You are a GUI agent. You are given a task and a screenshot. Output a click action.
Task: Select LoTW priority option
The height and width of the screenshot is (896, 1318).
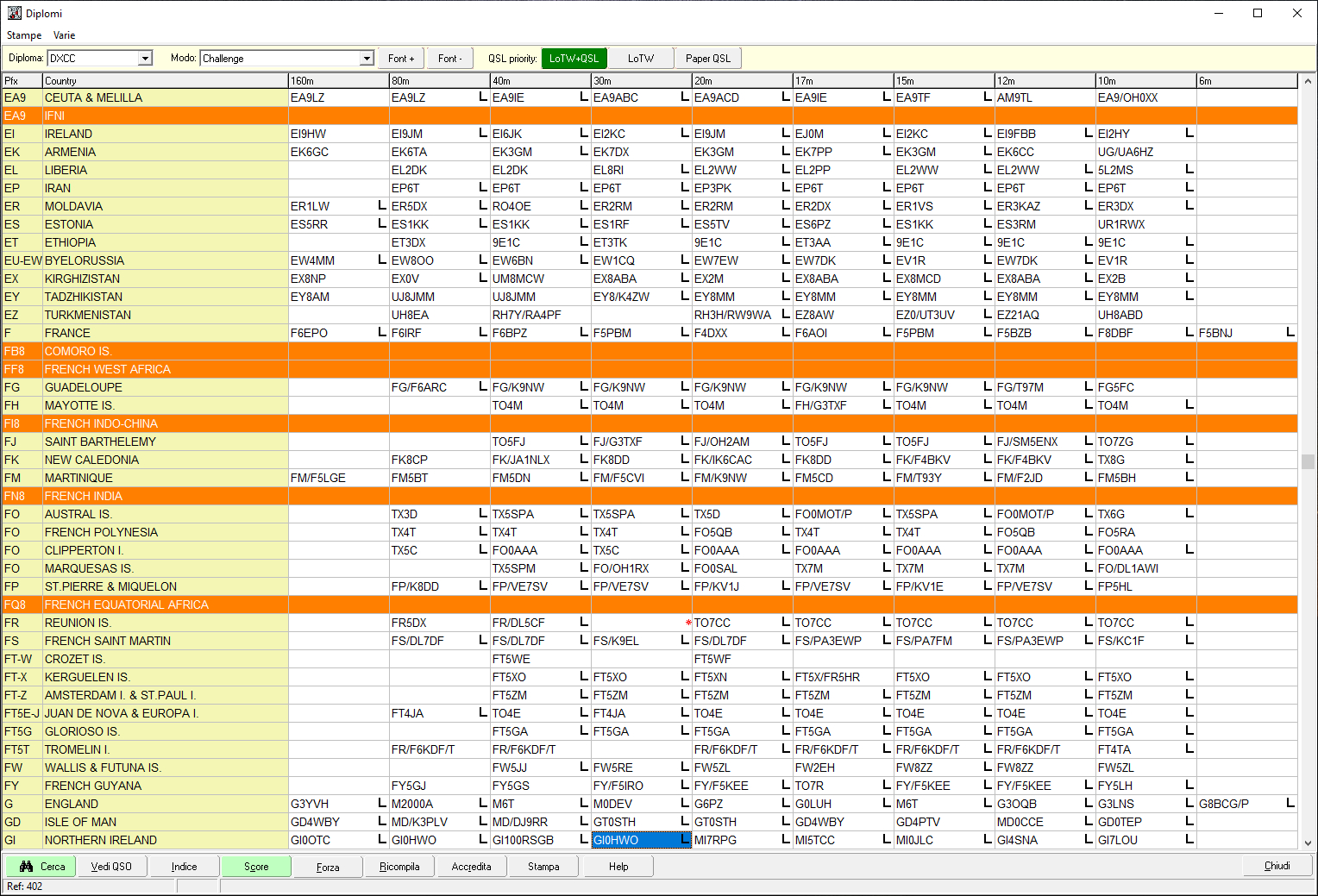641,59
